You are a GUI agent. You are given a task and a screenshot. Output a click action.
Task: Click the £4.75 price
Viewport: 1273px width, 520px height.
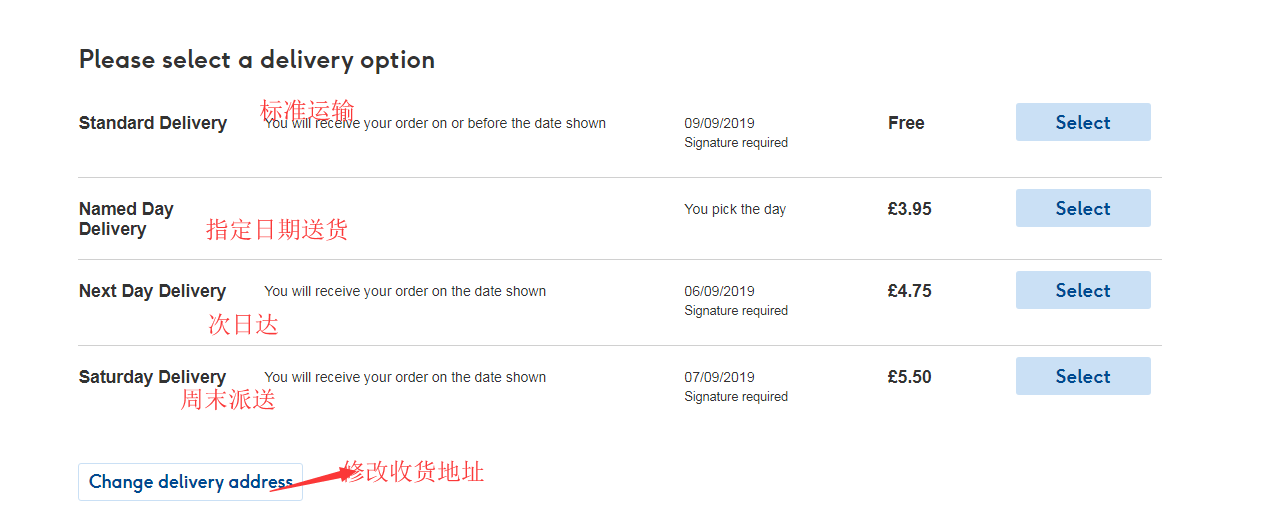coord(909,291)
